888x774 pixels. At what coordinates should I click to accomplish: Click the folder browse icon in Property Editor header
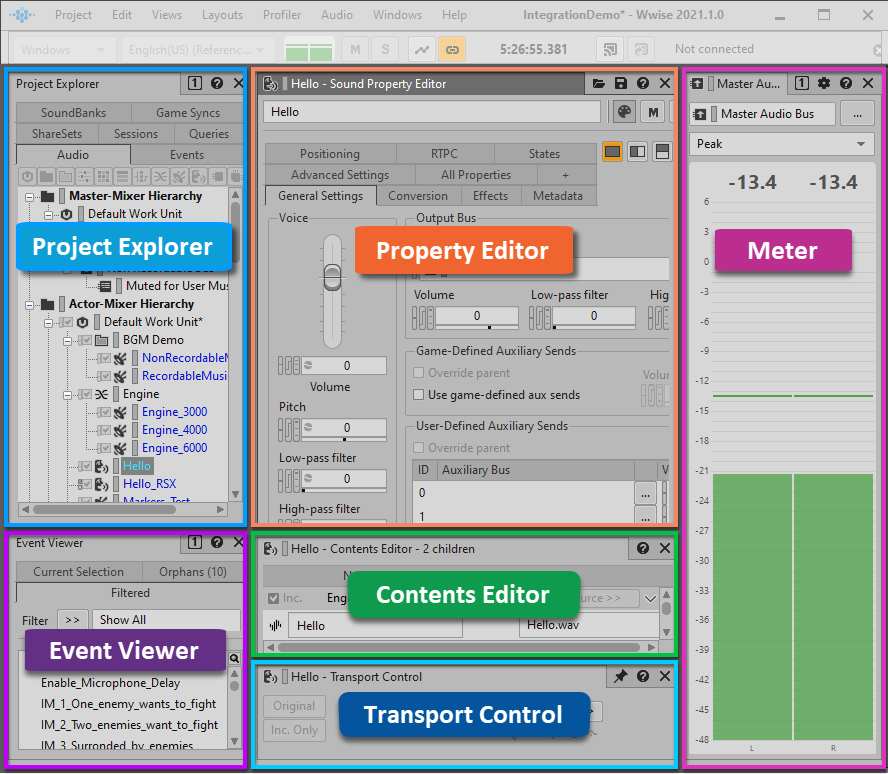pos(599,84)
